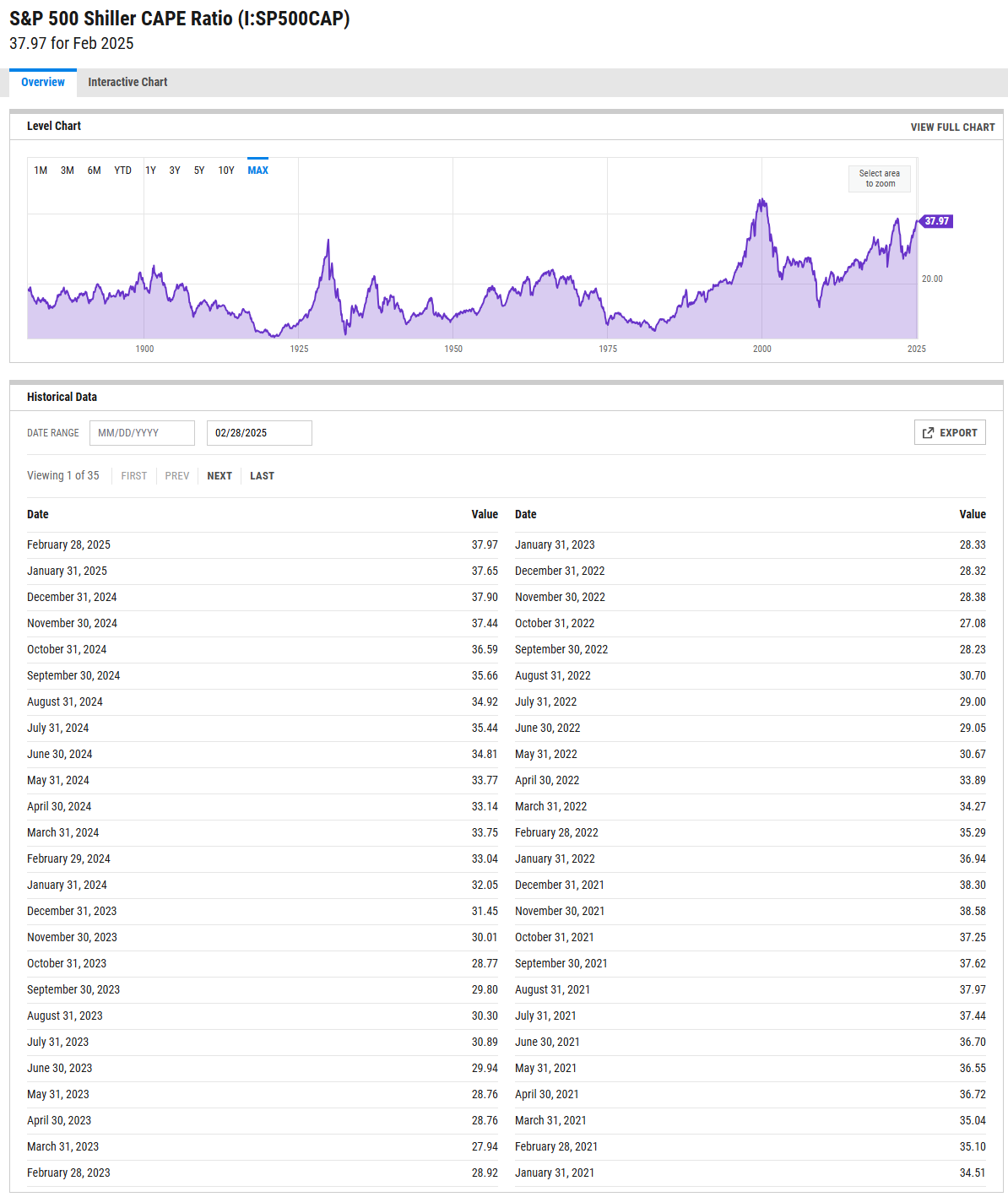
Task: Select the 1M chart range
Action: 41,171
